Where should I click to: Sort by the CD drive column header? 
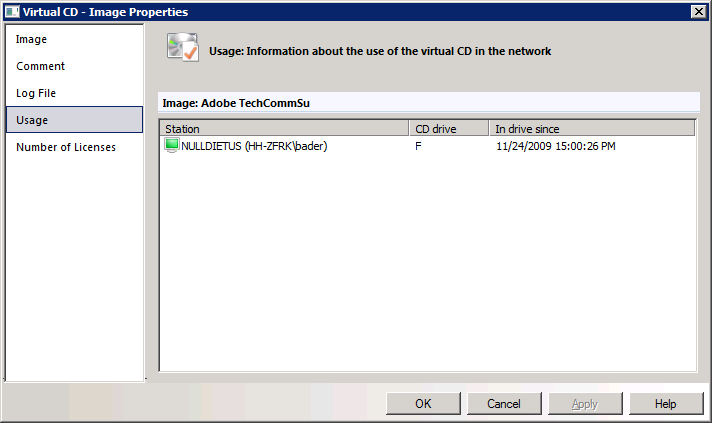(x=449, y=129)
